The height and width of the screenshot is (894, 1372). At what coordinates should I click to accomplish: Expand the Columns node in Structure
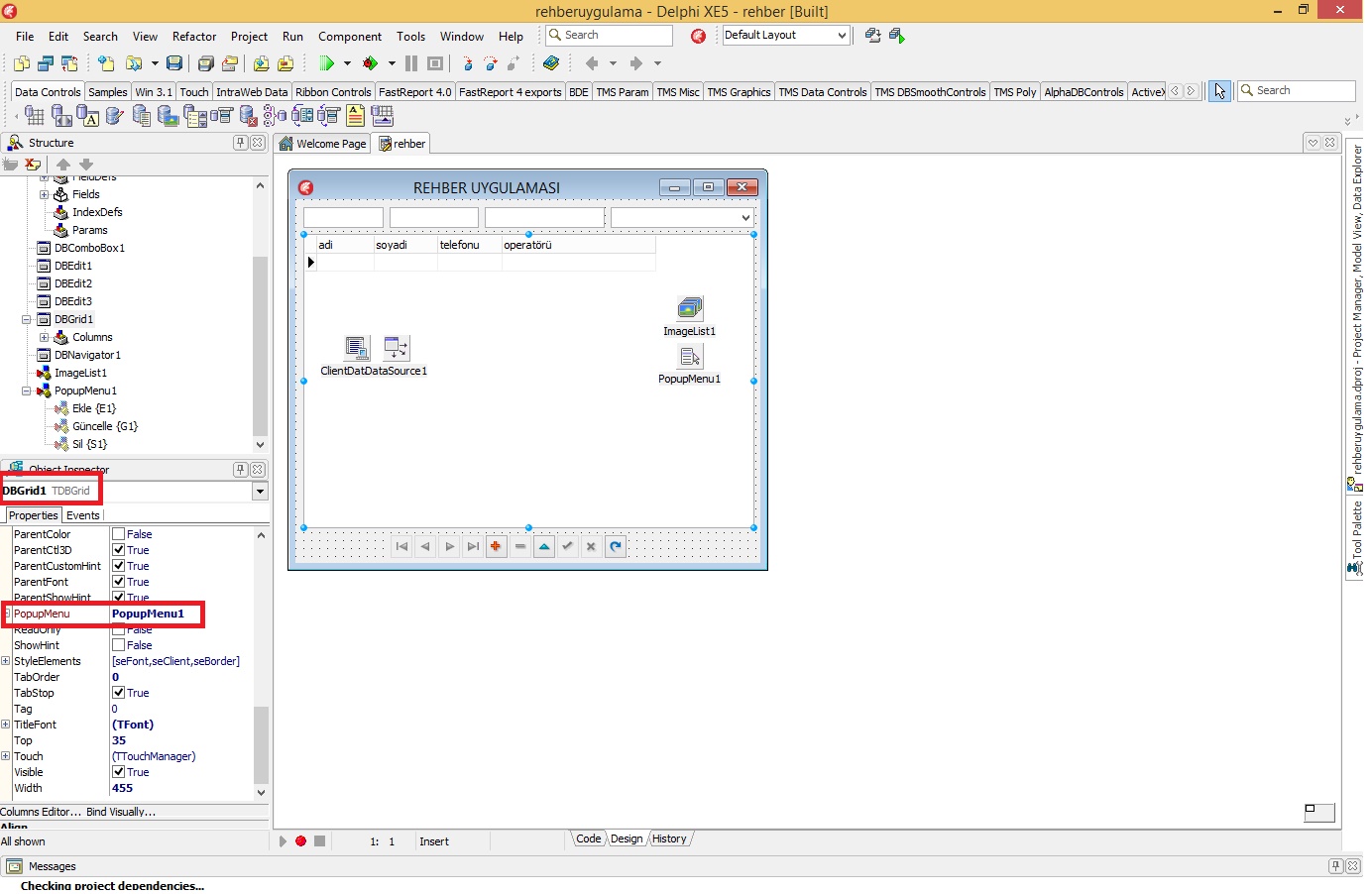[45, 337]
